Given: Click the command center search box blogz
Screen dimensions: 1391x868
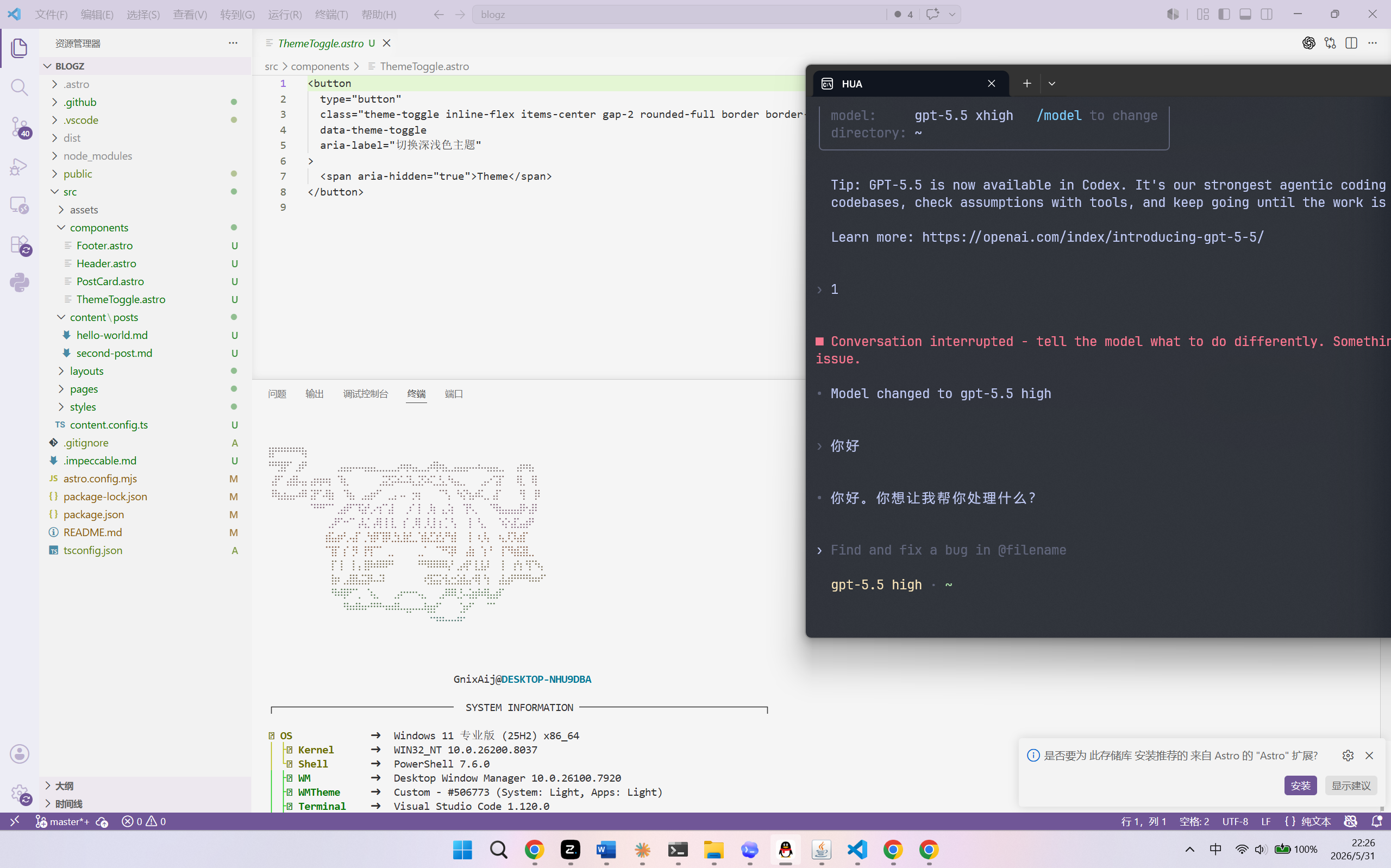Looking at the screenshot, I should click(x=679, y=14).
